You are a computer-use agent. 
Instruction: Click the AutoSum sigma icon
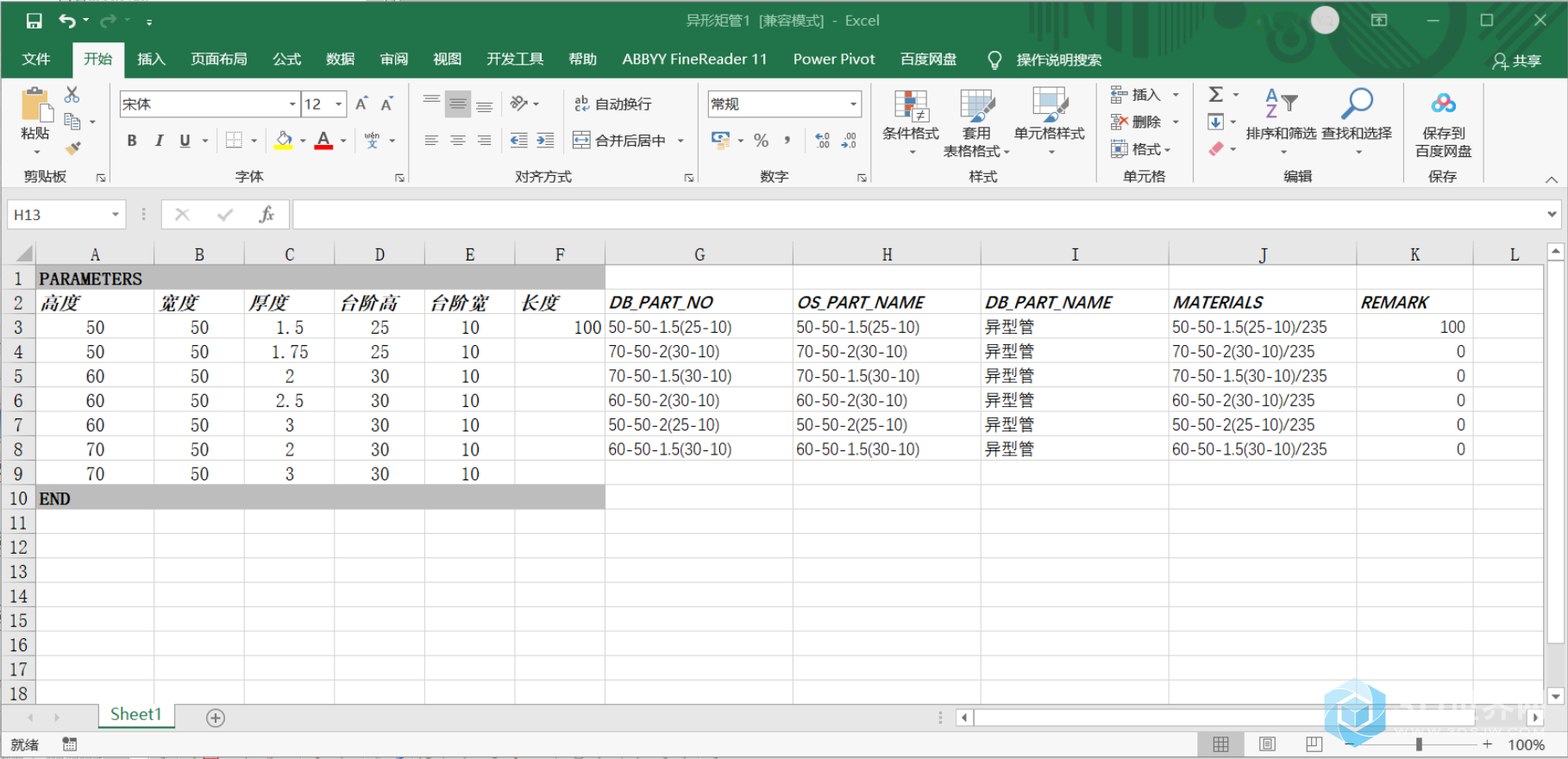click(x=1215, y=94)
